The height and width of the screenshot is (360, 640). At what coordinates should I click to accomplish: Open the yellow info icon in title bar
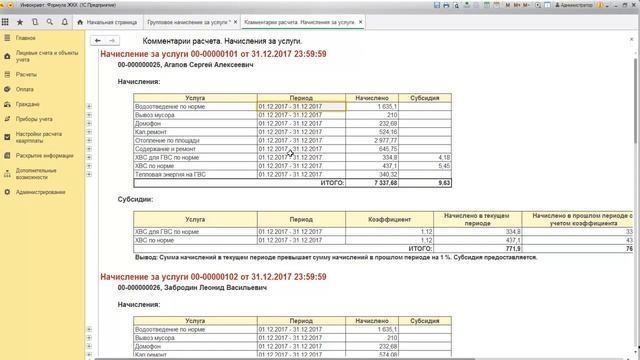click(600, 5)
